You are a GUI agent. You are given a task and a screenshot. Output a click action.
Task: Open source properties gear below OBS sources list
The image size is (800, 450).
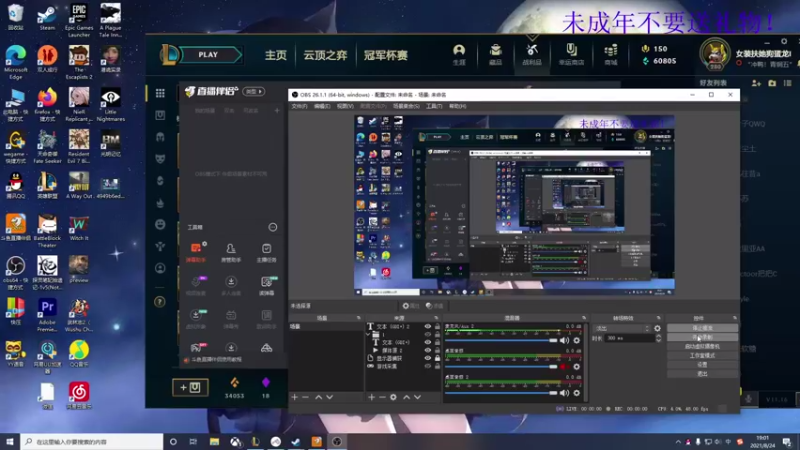(x=393, y=397)
